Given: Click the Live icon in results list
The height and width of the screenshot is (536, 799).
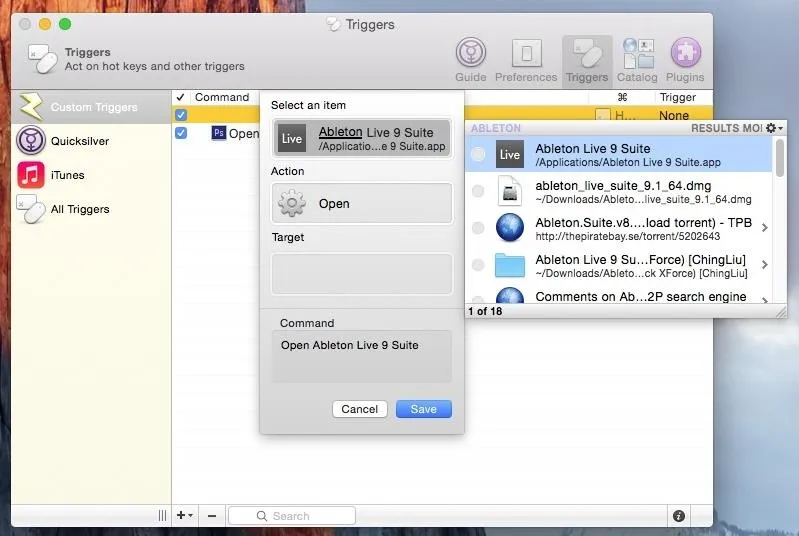Looking at the screenshot, I should pyautogui.click(x=510, y=154).
